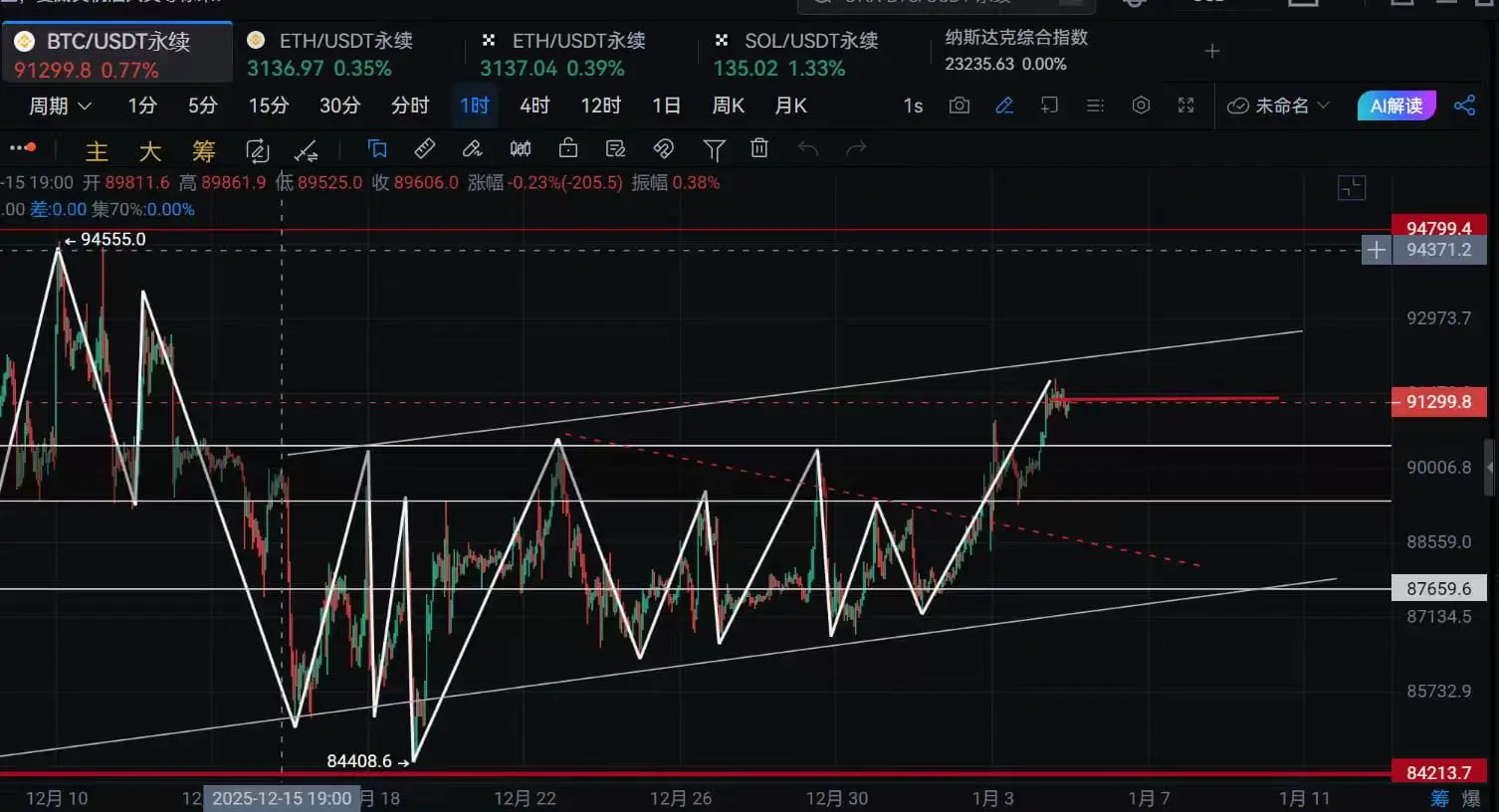Click the refresh-square icon beside 筹
The image size is (1499, 812).
coord(258,150)
